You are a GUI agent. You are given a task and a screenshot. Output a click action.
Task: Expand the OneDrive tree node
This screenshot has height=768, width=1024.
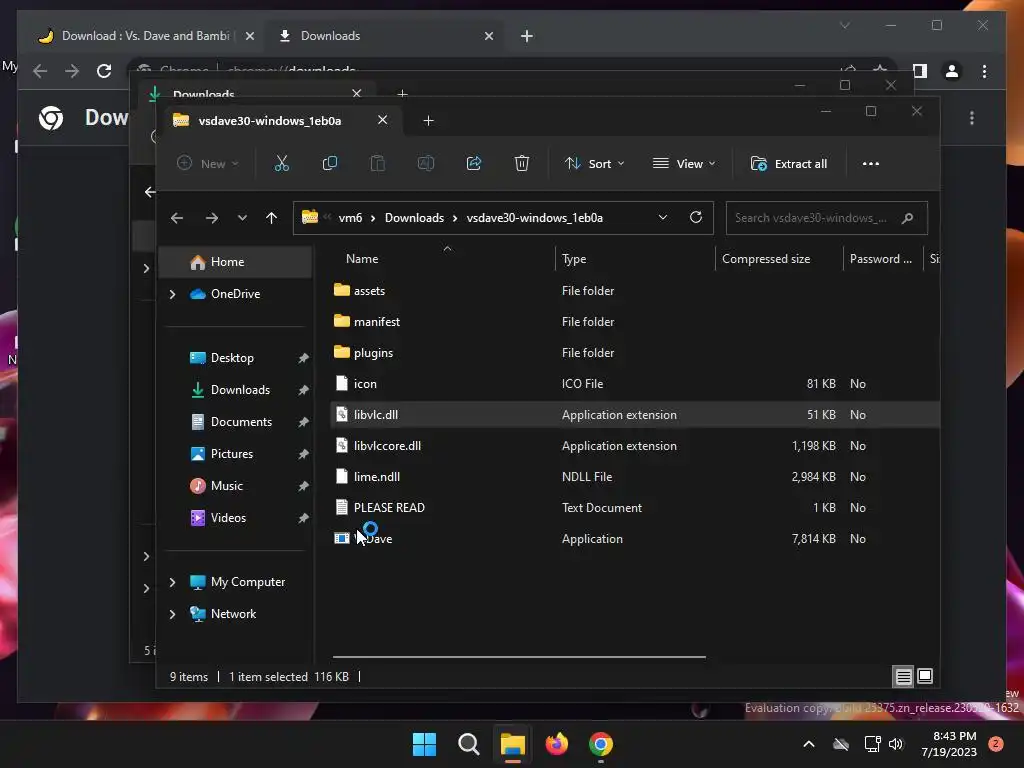pos(172,295)
